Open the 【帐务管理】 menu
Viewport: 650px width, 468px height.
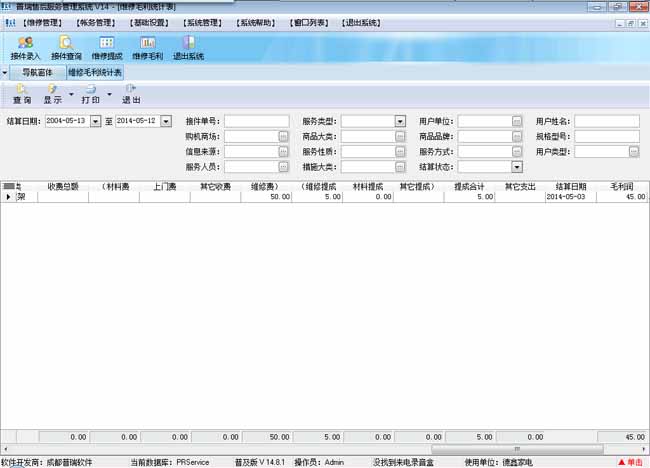[x=96, y=23]
